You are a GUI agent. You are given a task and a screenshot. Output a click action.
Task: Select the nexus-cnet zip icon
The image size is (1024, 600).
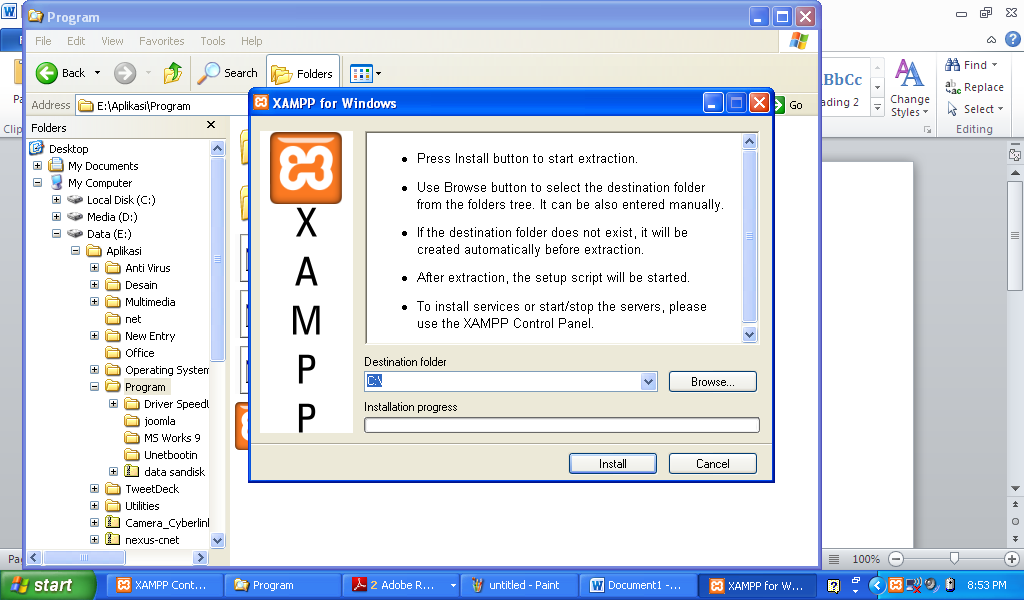[x=113, y=539]
